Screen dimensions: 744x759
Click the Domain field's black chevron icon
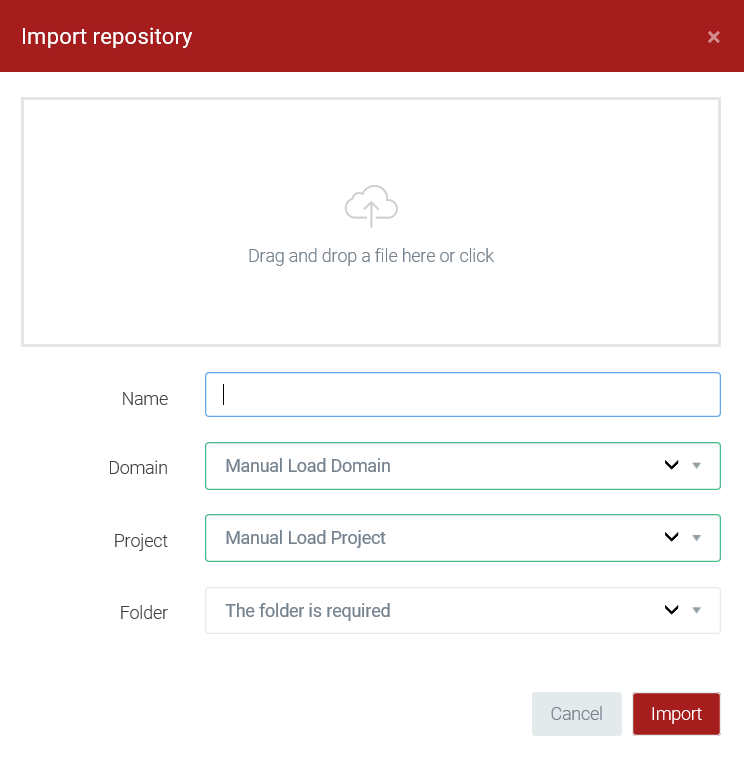pyautogui.click(x=672, y=466)
